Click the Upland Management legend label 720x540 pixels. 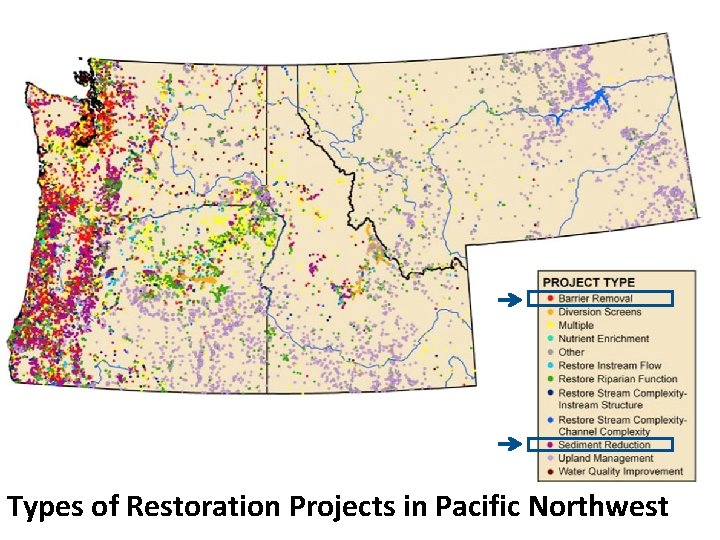[x=606, y=458]
